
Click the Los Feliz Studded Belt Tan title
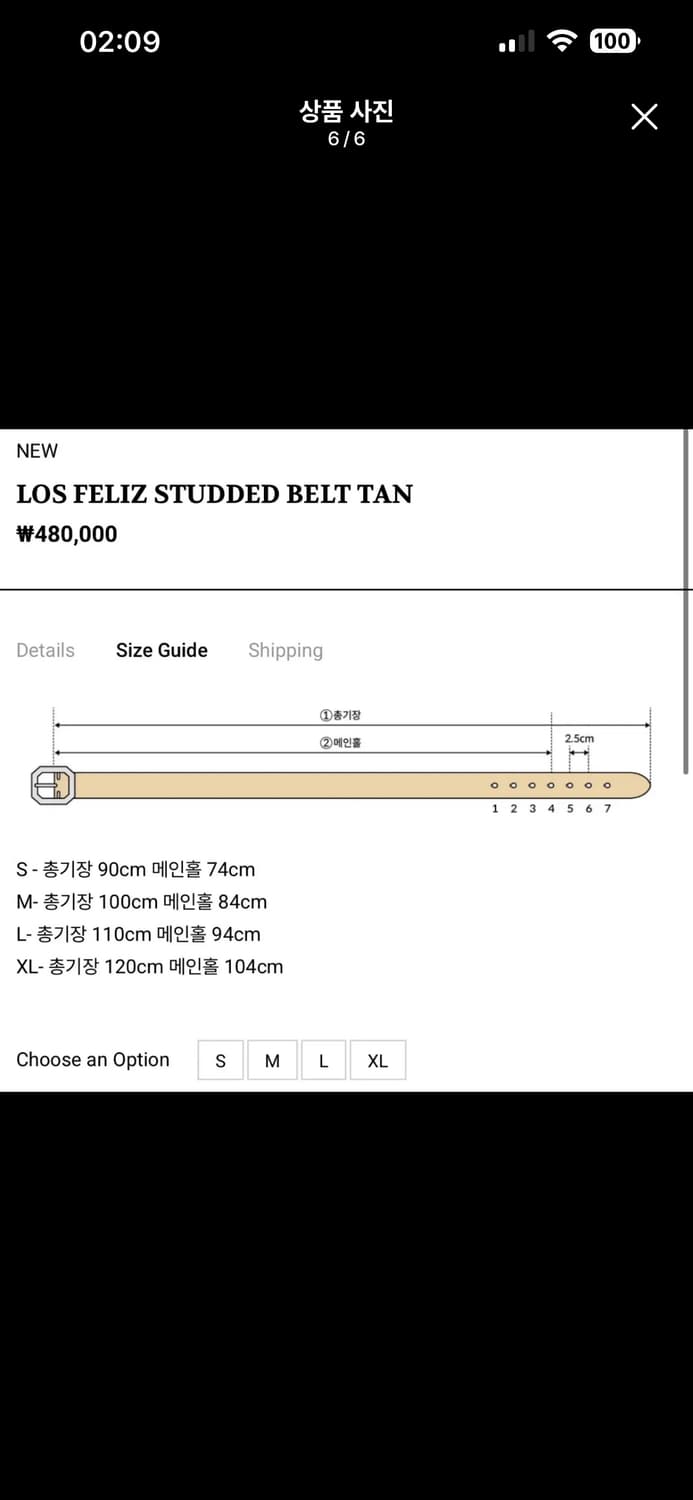pos(214,494)
